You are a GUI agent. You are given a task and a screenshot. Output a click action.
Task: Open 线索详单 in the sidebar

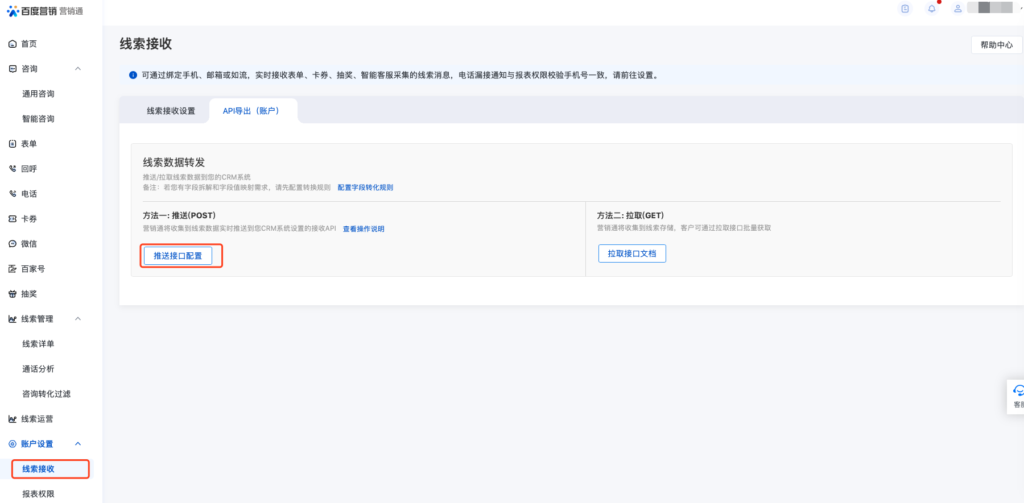coord(38,344)
